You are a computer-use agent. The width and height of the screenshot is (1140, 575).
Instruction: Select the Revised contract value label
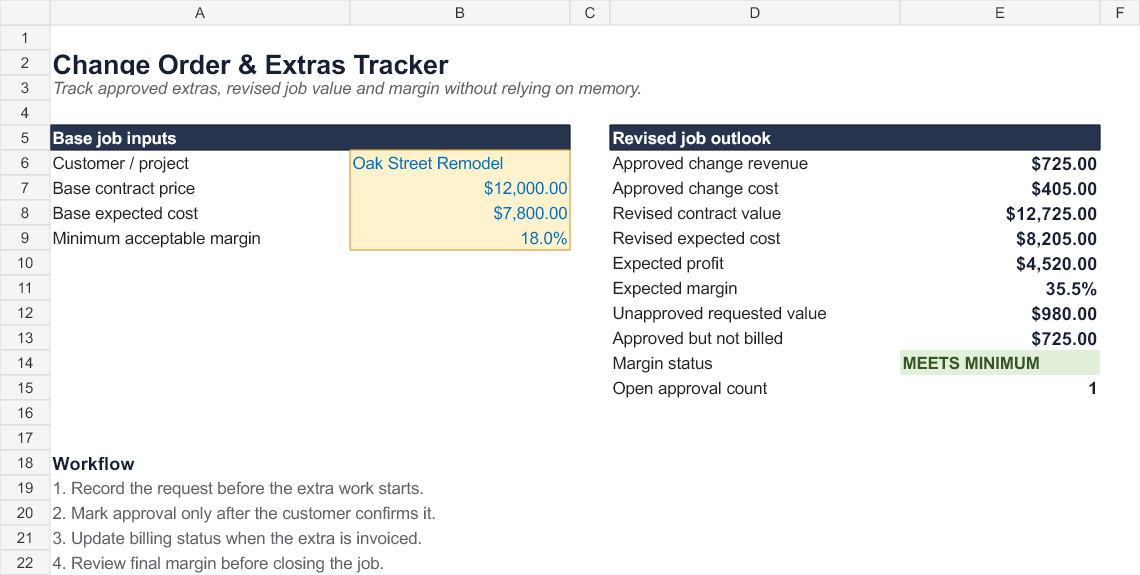coord(697,214)
